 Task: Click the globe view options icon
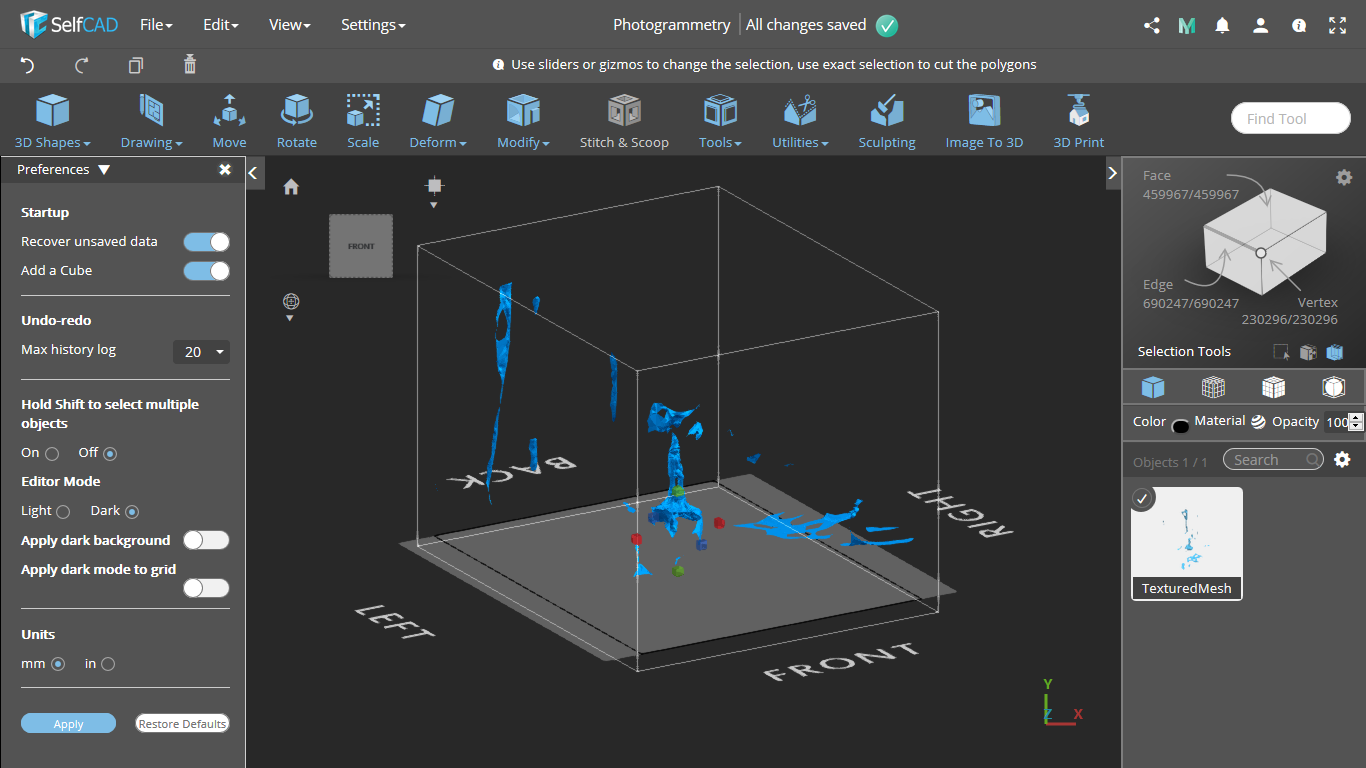click(x=291, y=301)
